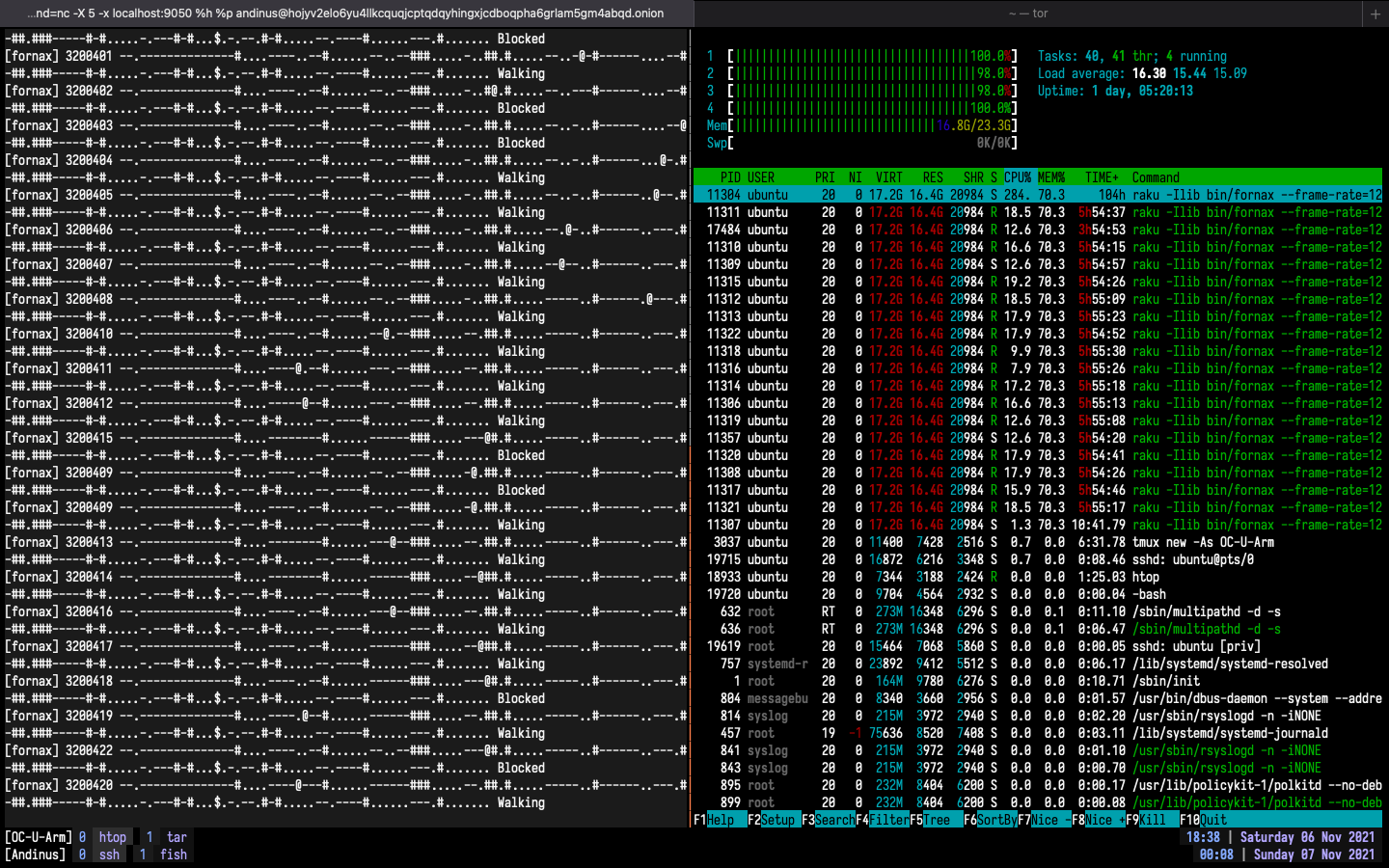Select process row PID 11311

(x=1038, y=212)
